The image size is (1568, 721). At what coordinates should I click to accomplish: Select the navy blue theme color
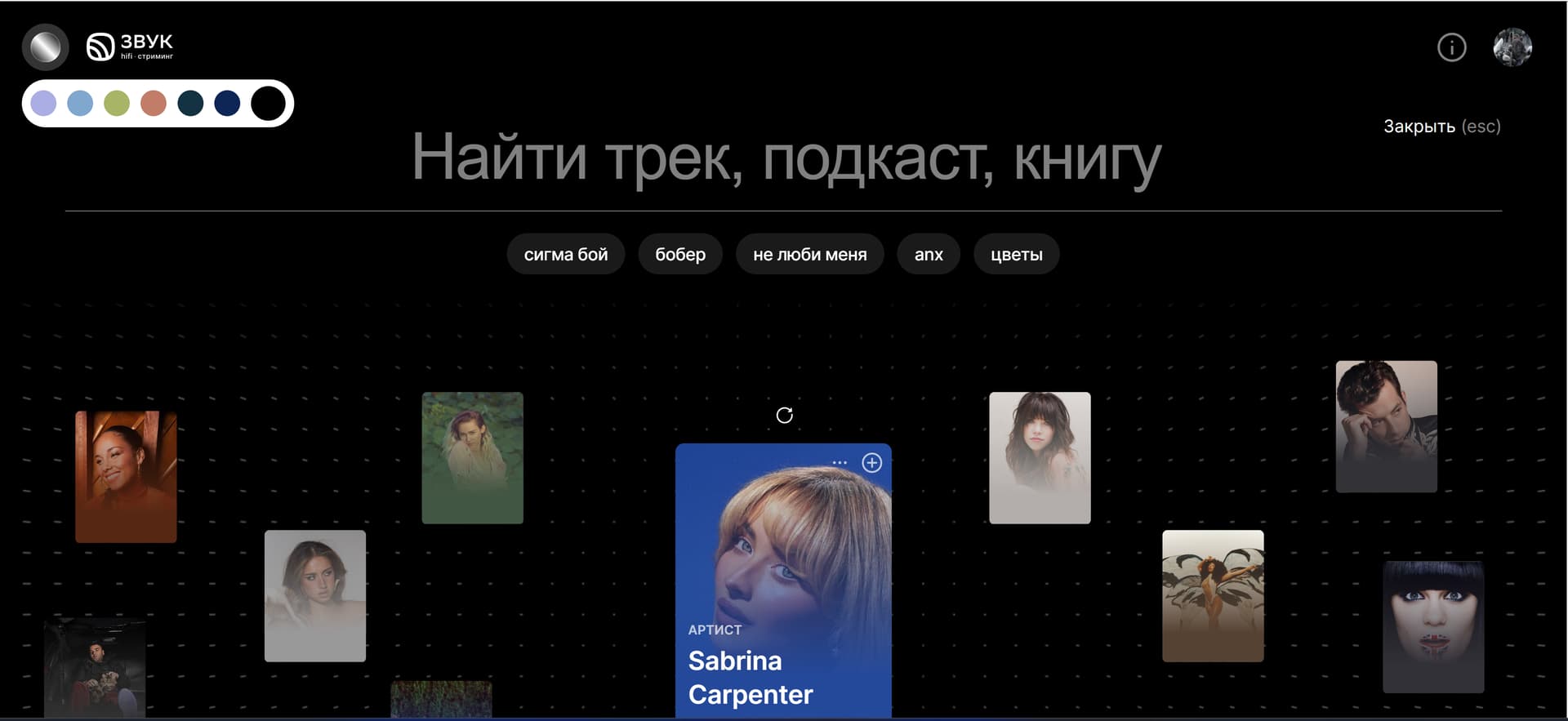[x=227, y=104]
